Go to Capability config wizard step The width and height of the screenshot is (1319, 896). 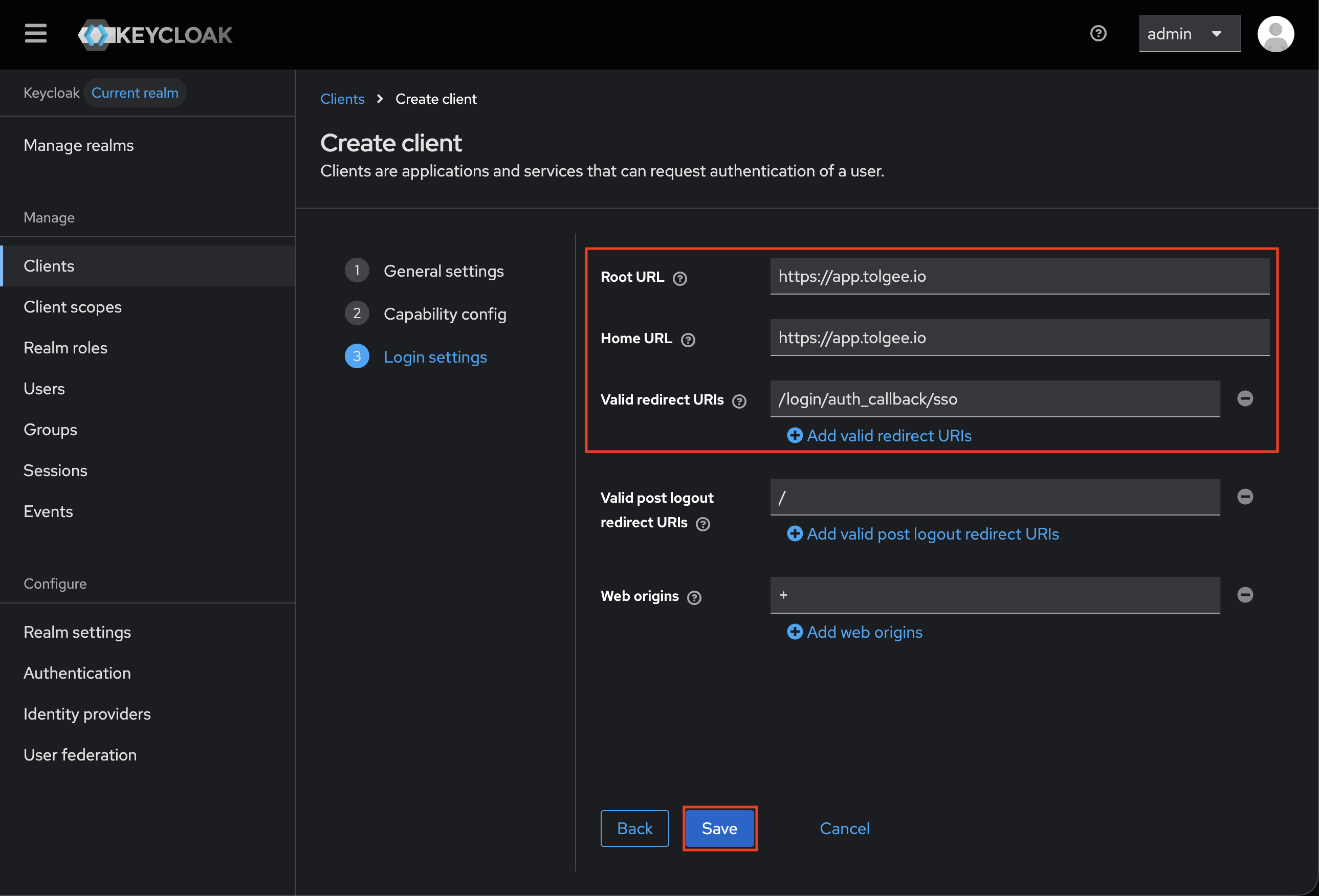[445, 314]
